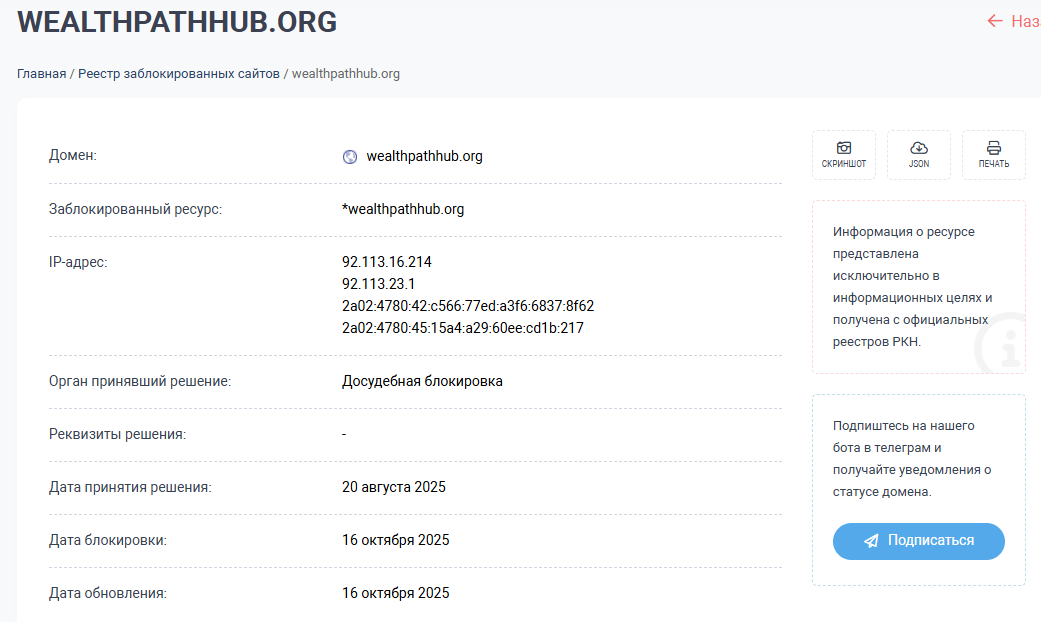Click the IPv6 address ending in cd1b:217

pyautogui.click(x=462, y=328)
